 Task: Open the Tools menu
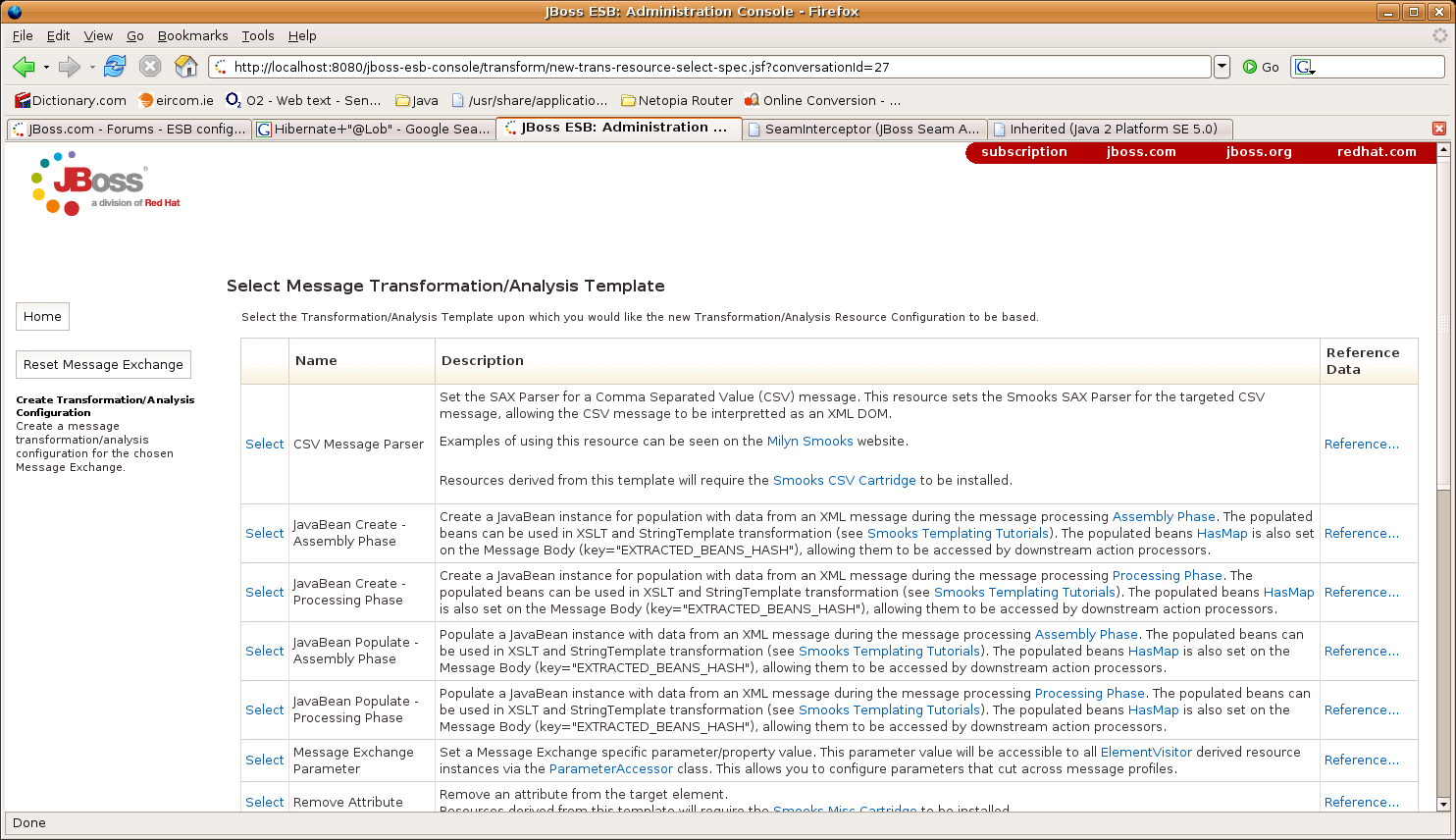tap(258, 35)
